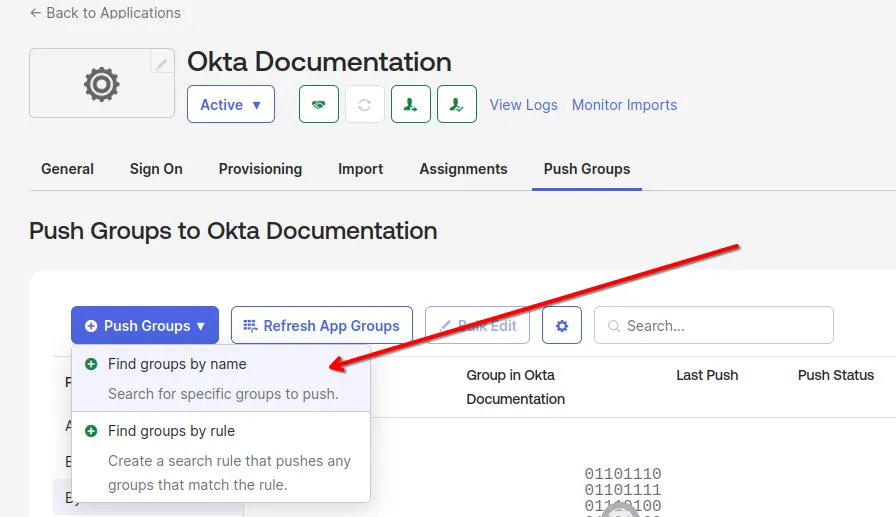Screen dimensions: 896x517
Task: Click the handshake icon button
Action: pyautogui.click(x=319, y=104)
